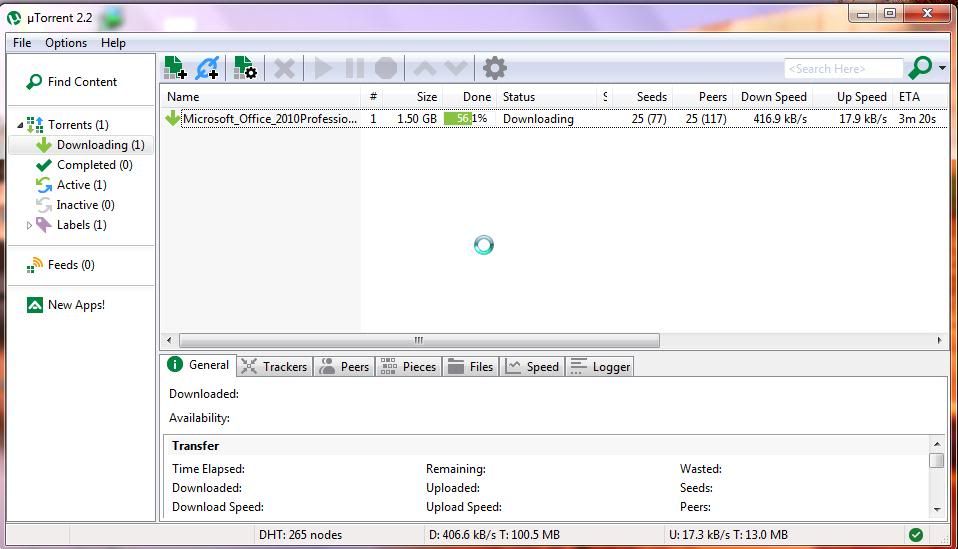Screen dimensions: 958x549
Task: Switch to the Trackers tab
Action: tap(275, 367)
